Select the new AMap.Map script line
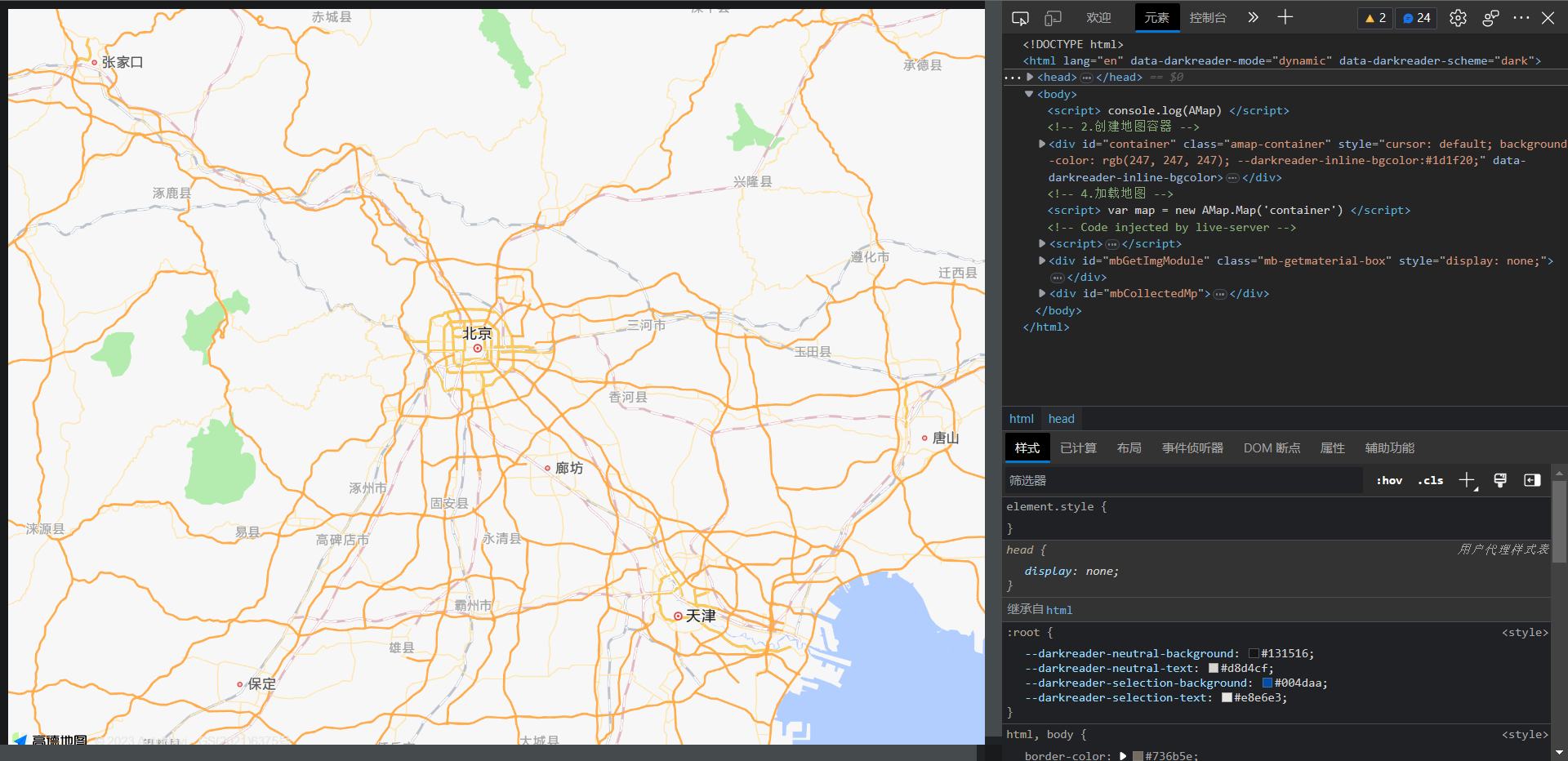 [x=1229, y=210]
